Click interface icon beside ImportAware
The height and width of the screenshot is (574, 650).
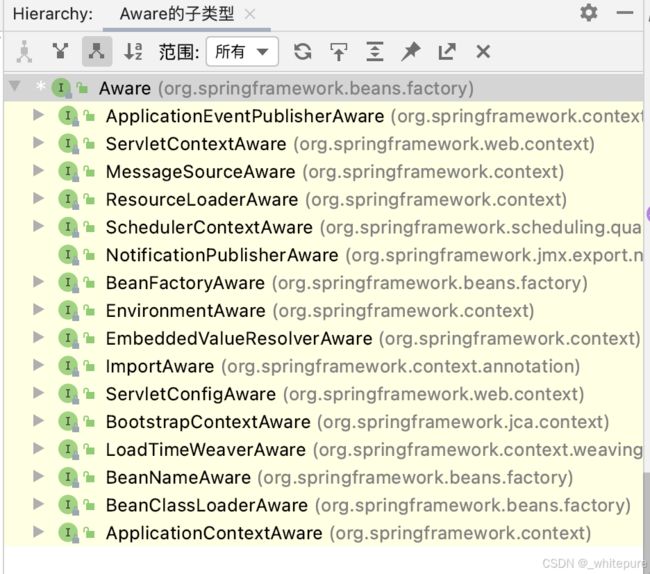68,366
